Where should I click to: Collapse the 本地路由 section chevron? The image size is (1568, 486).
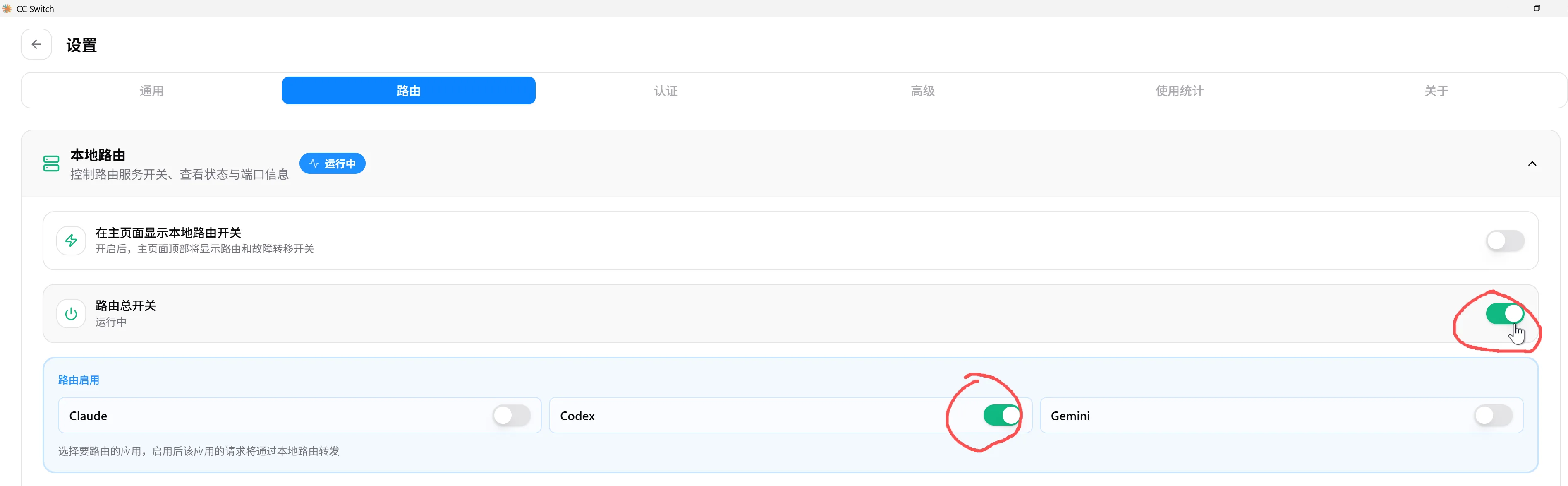tap(1532, 163)
